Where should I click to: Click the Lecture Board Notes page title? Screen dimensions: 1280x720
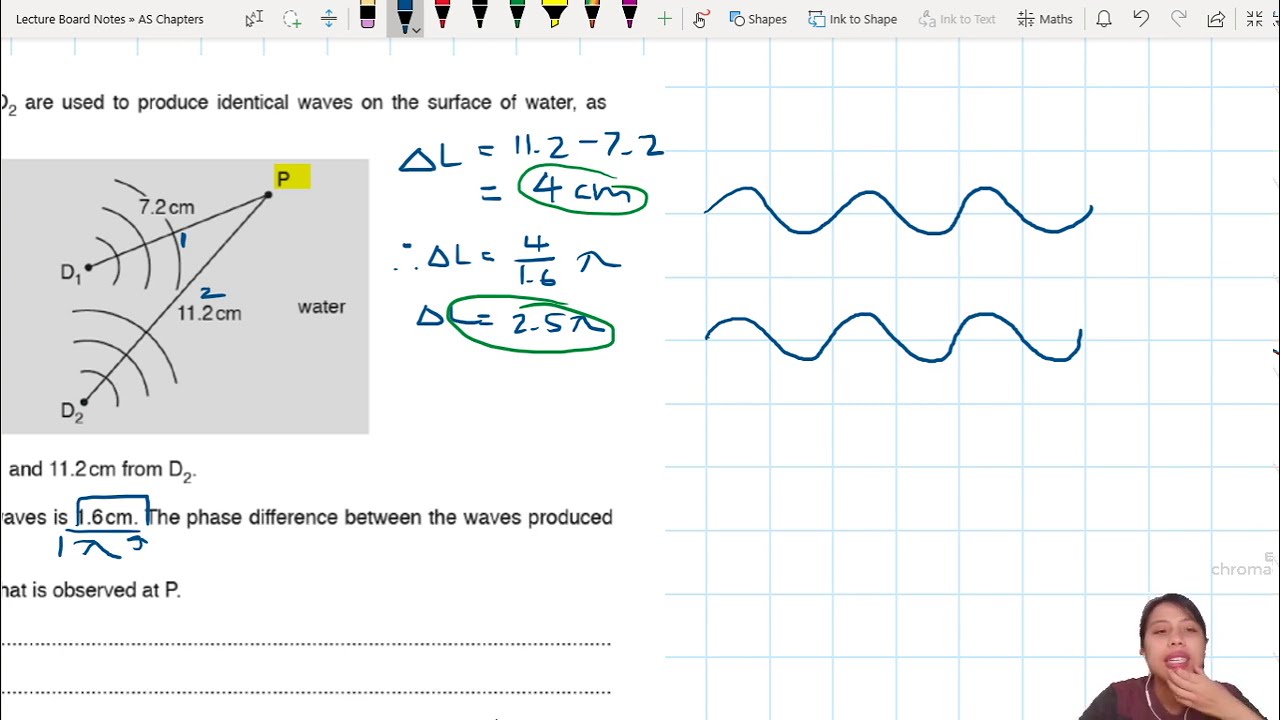coord(109,18)
